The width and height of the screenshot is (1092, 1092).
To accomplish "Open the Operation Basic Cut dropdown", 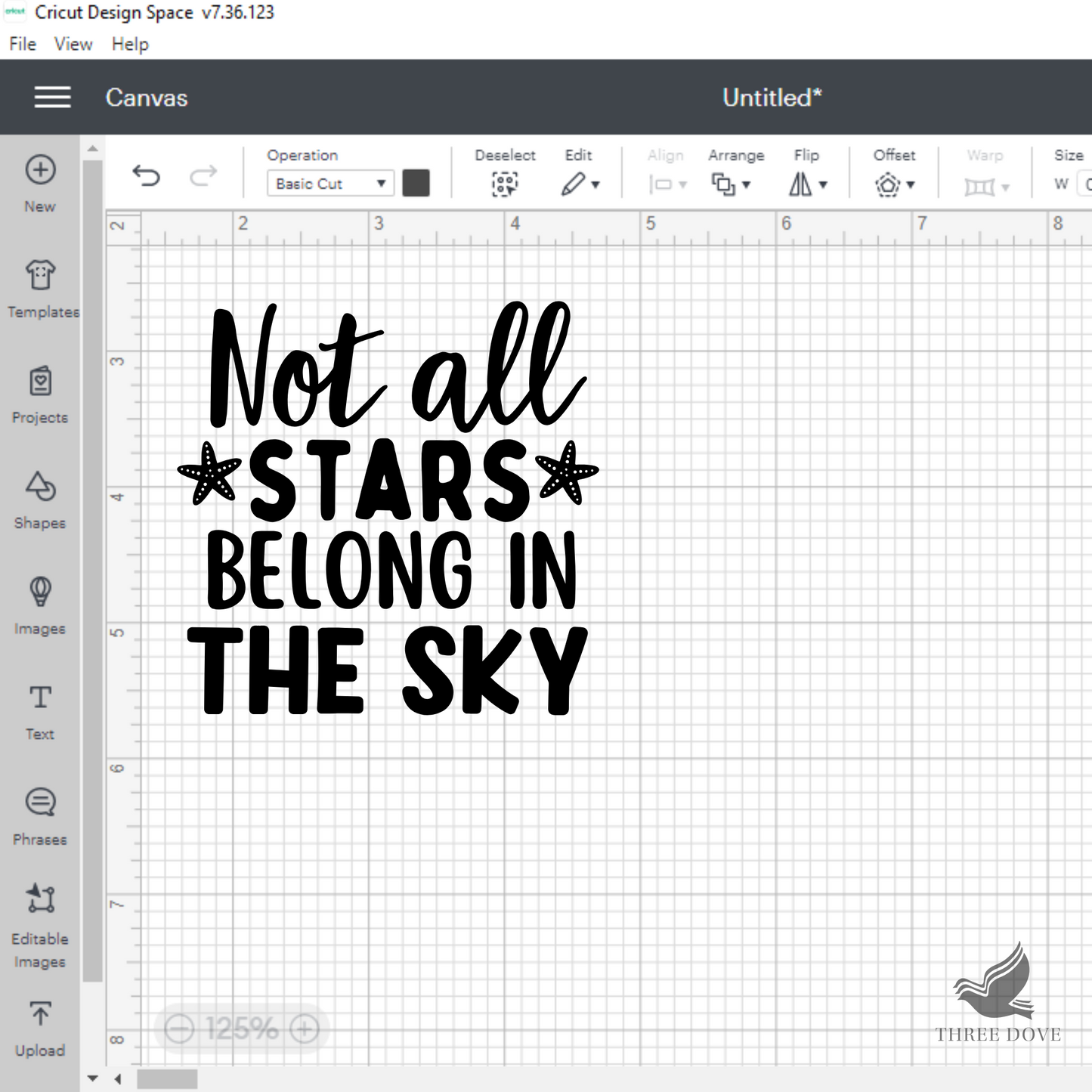I will coord(330,184).
